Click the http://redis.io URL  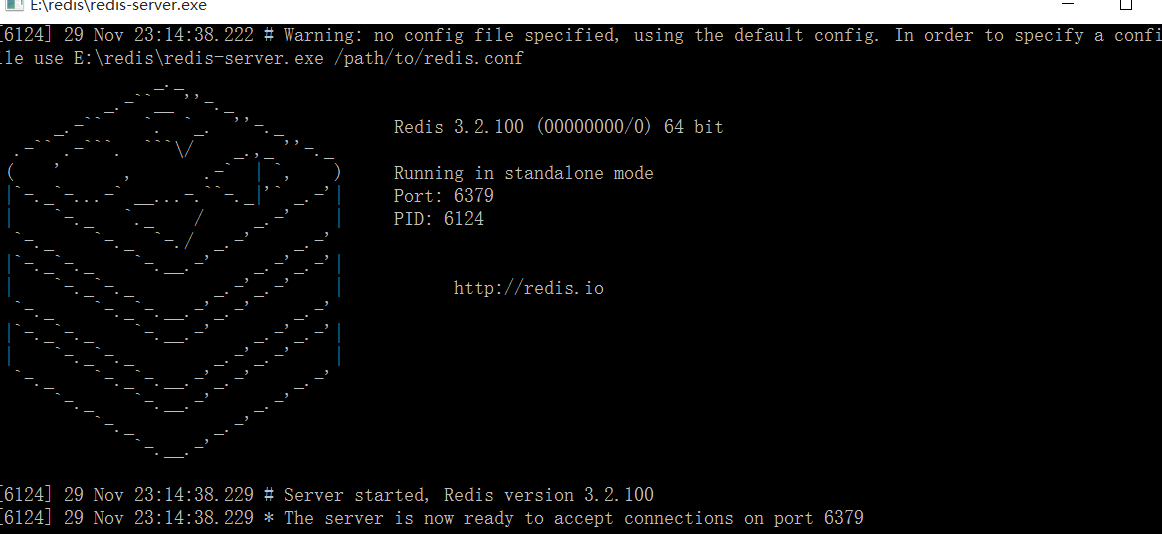click(528, 289)
